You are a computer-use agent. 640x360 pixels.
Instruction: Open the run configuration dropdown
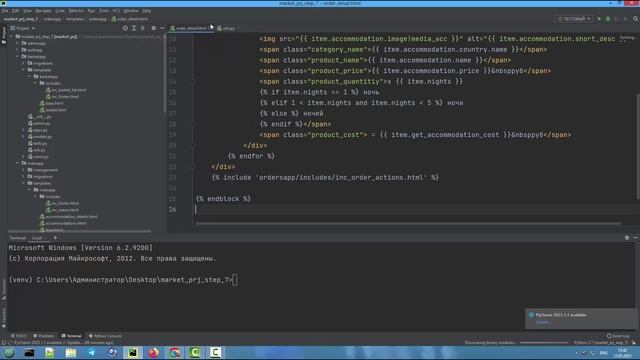point(574,19)
